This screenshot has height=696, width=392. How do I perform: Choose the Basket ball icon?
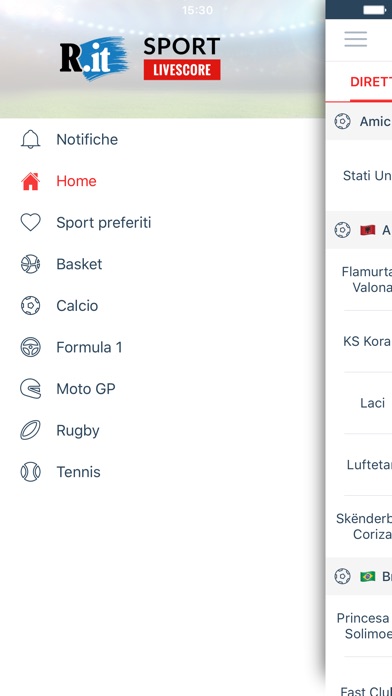click(x=31, y=264)
